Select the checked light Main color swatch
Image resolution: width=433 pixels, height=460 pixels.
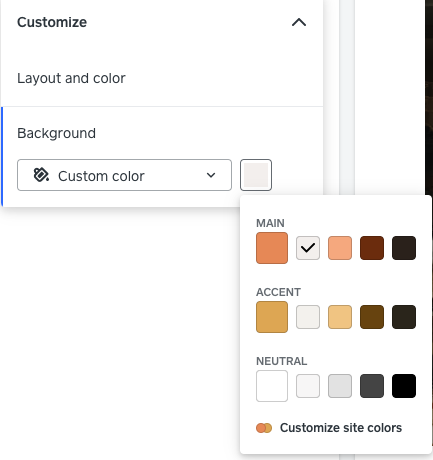click(308, 248)
